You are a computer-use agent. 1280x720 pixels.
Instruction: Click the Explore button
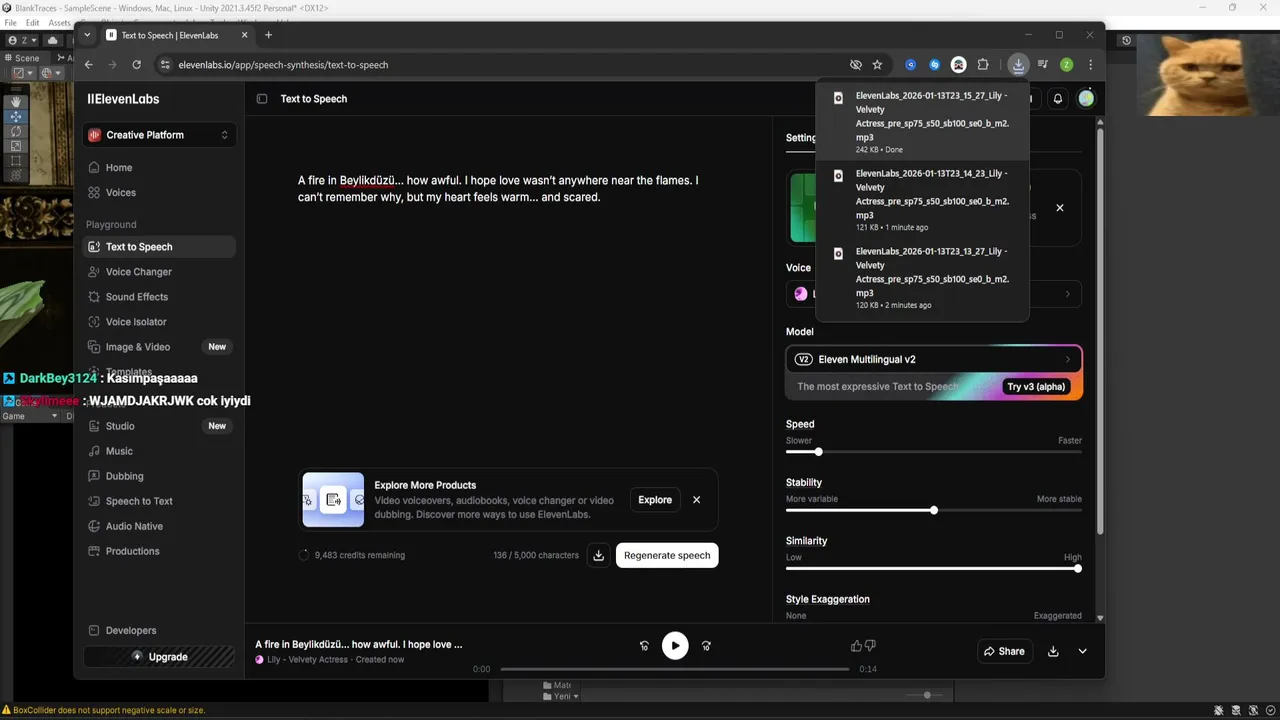point(655,500)
